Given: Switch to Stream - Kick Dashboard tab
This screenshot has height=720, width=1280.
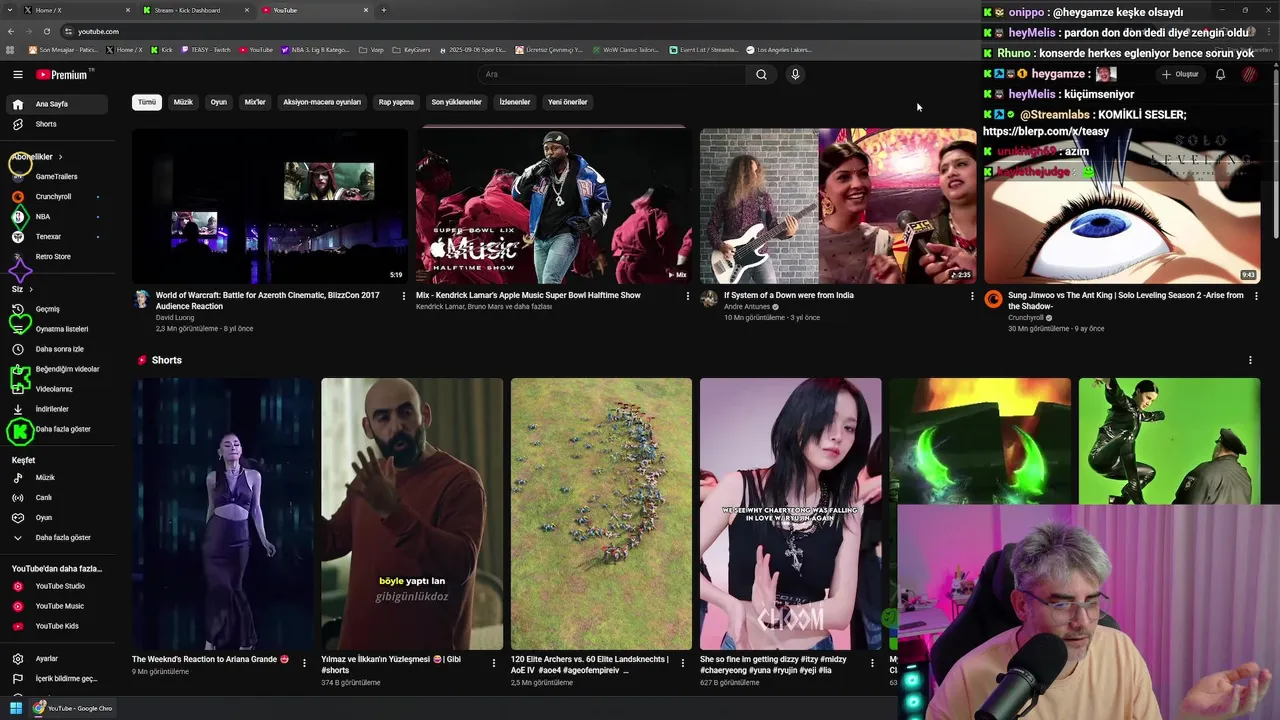Looking at the screenshot, I should pyautogui.click(x=195, y=10).
